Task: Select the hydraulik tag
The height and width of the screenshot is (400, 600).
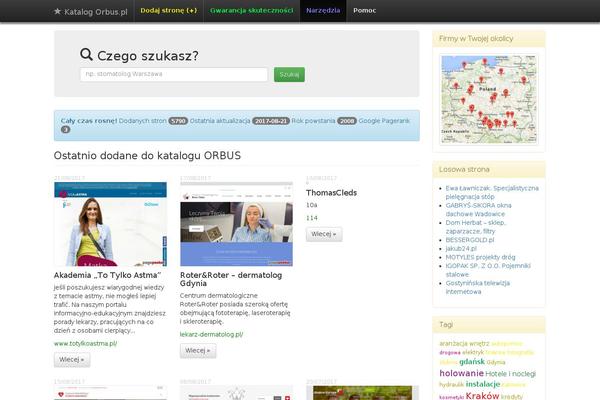Action: pyautogui.click(x=452, y=385)
